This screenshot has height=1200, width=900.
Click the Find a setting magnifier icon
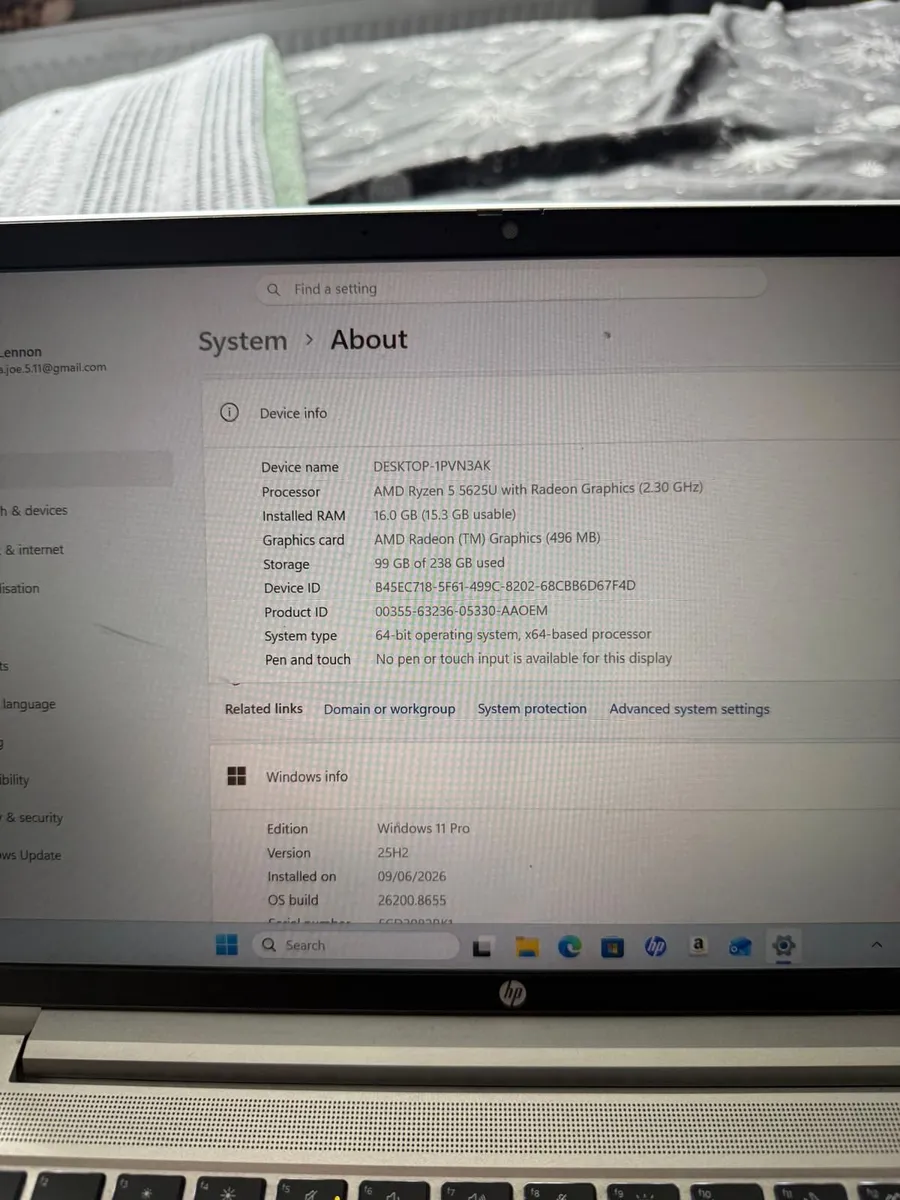[x=273, y=289]
